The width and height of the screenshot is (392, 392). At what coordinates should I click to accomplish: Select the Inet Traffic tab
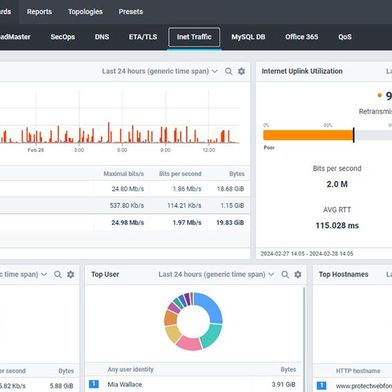pos(194,37)
